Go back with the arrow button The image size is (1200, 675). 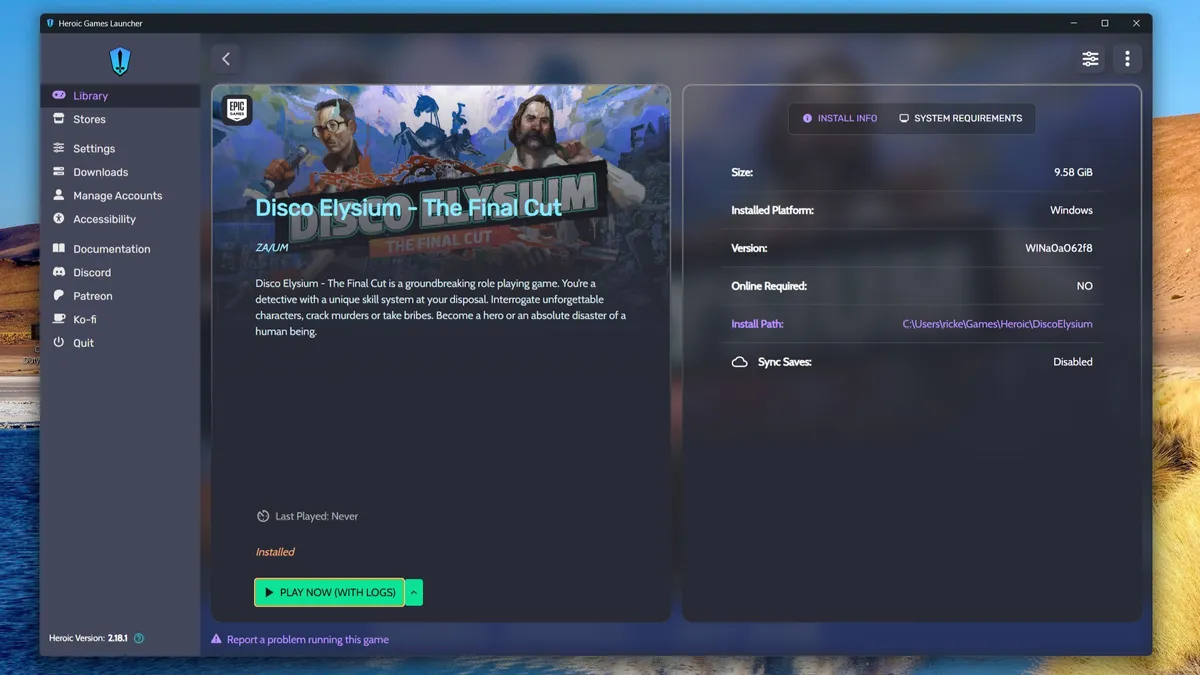[x=226, y=59]
